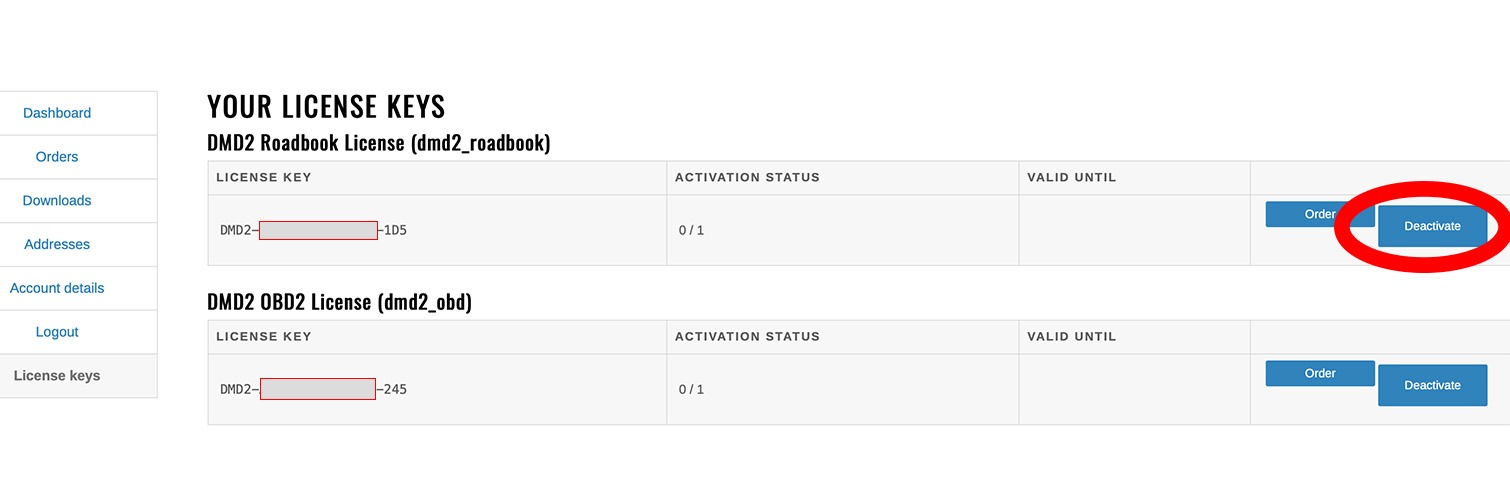Open the Downloads section

pos(57,201)
